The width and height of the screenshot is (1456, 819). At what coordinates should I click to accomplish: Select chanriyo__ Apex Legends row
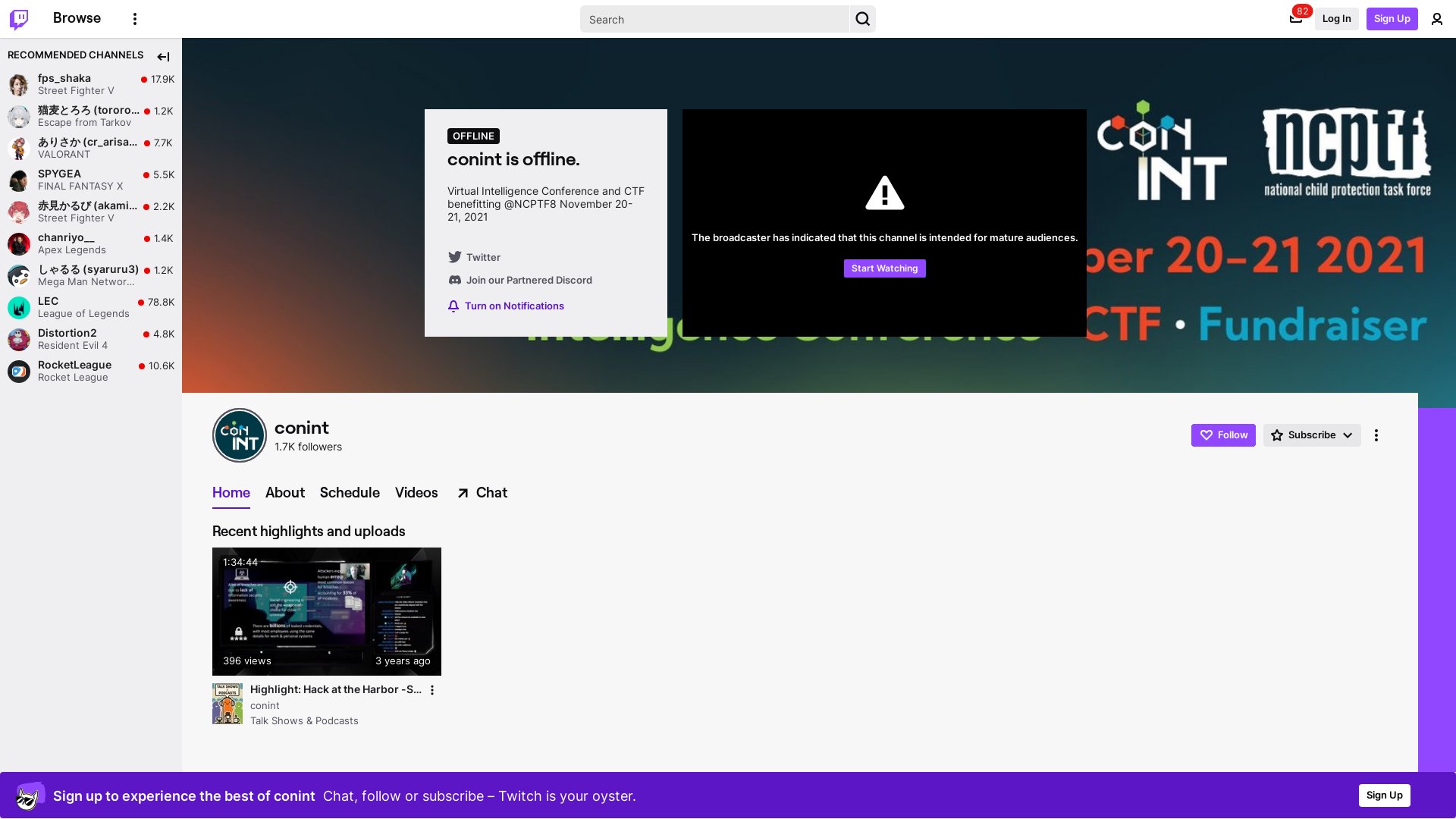coord(91,243)
